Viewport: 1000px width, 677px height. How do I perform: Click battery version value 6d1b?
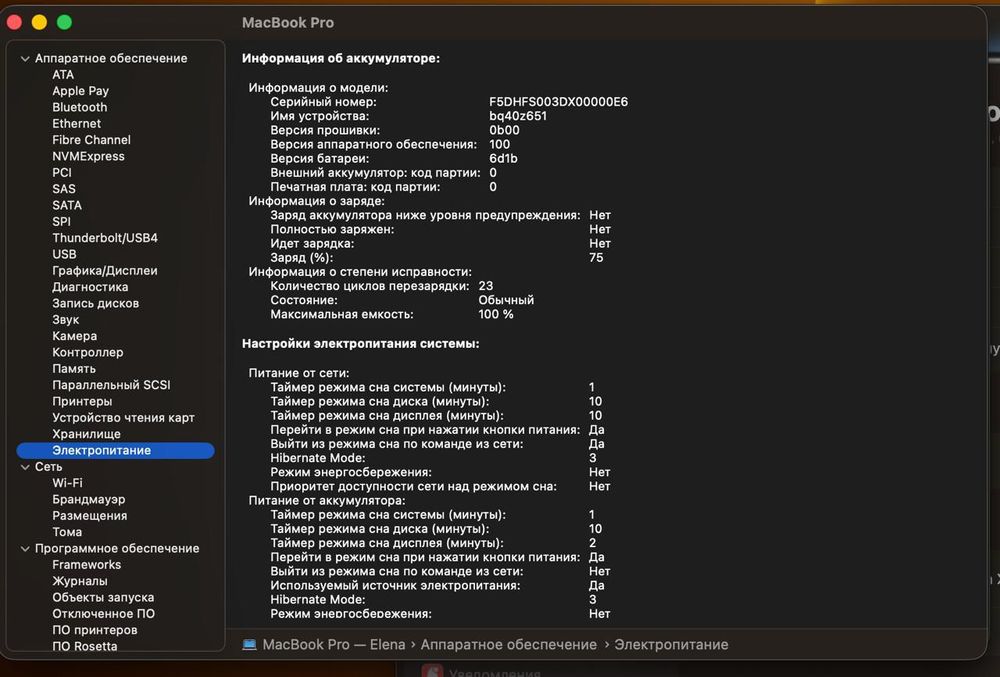point(503,159)
